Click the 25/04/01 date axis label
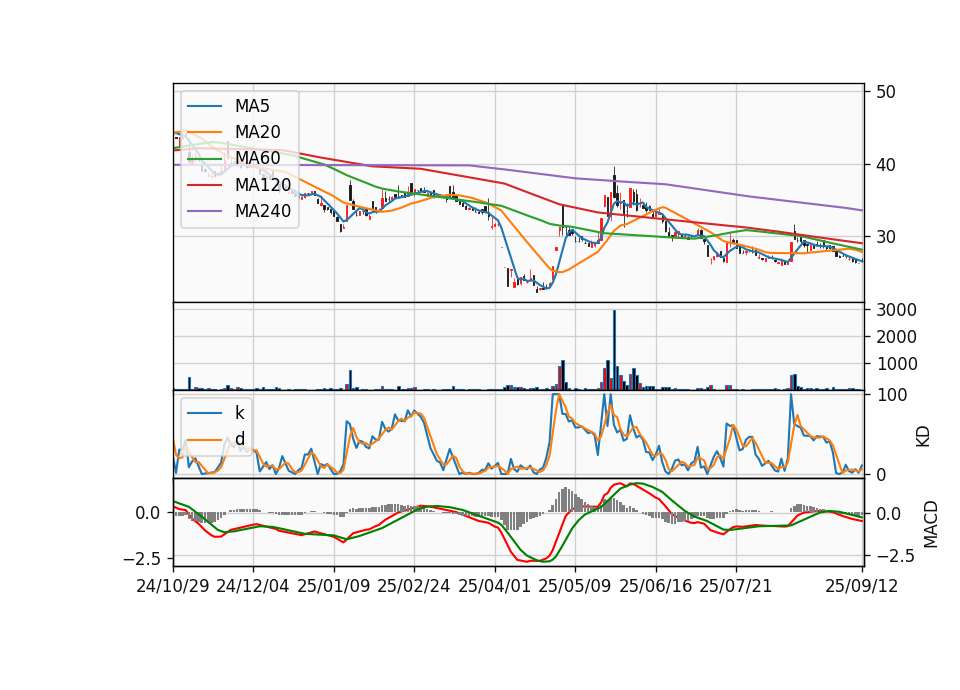Image resolution: width=960 pixels, height=690 pixels. click(495, 586)
